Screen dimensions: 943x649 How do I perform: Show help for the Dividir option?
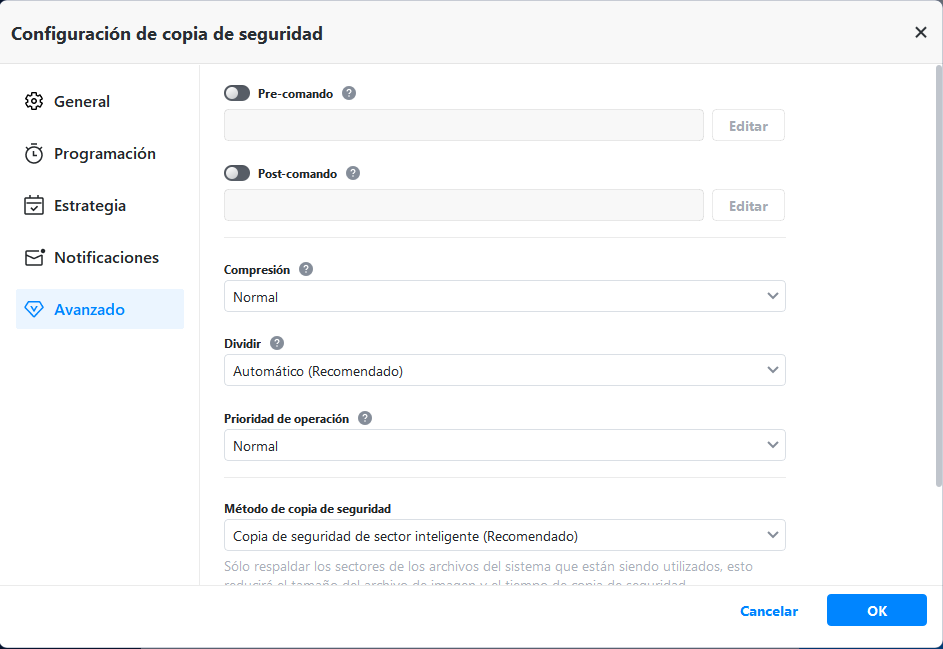[x=277, y=343]
